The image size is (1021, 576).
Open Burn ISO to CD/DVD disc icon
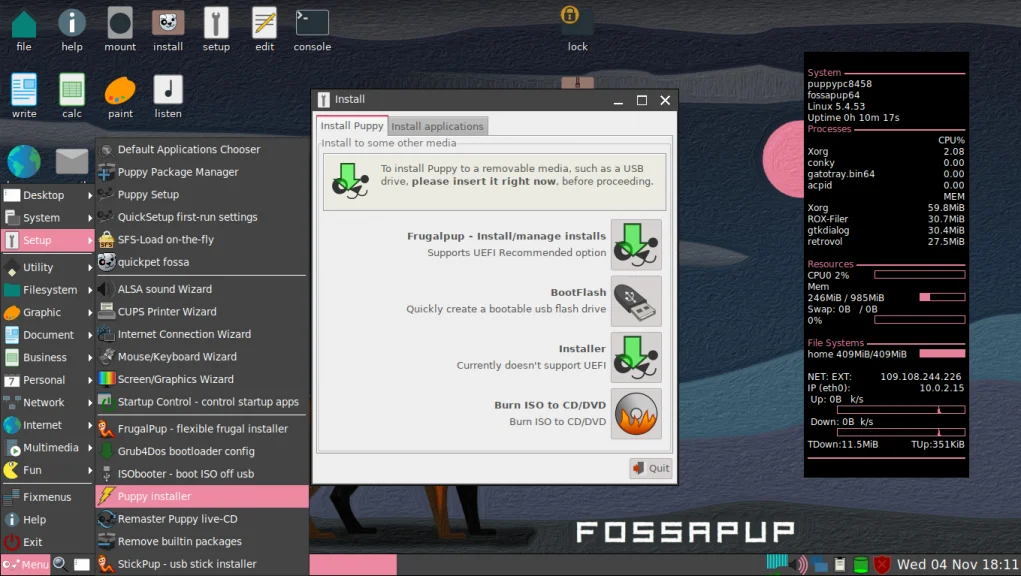tap(636, 414)
